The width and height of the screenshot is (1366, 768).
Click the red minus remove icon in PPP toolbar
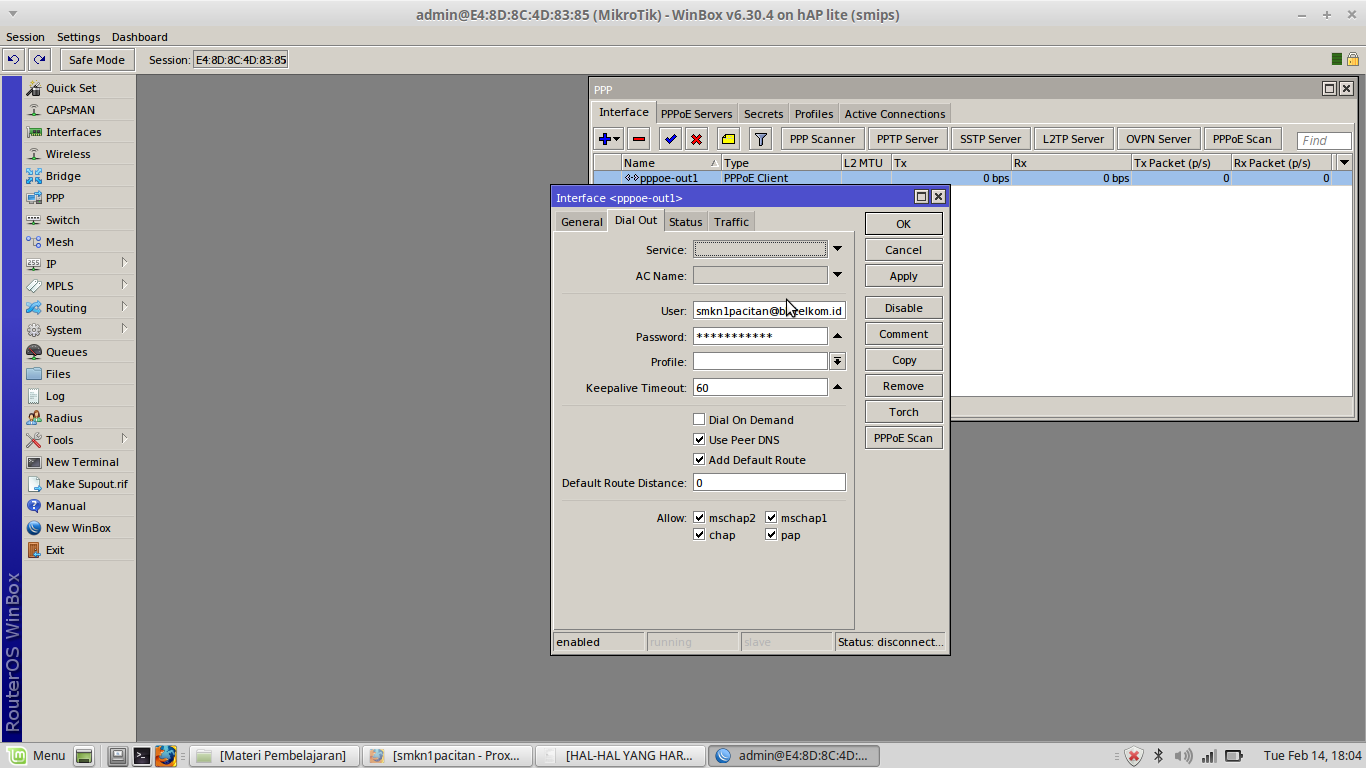point(639,139)
